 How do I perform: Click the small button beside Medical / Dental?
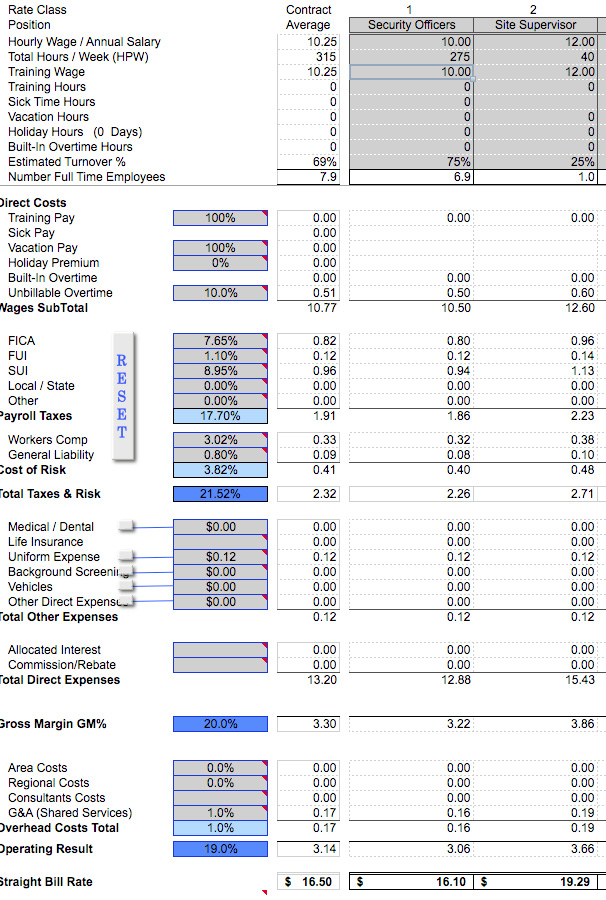(126, 526)
